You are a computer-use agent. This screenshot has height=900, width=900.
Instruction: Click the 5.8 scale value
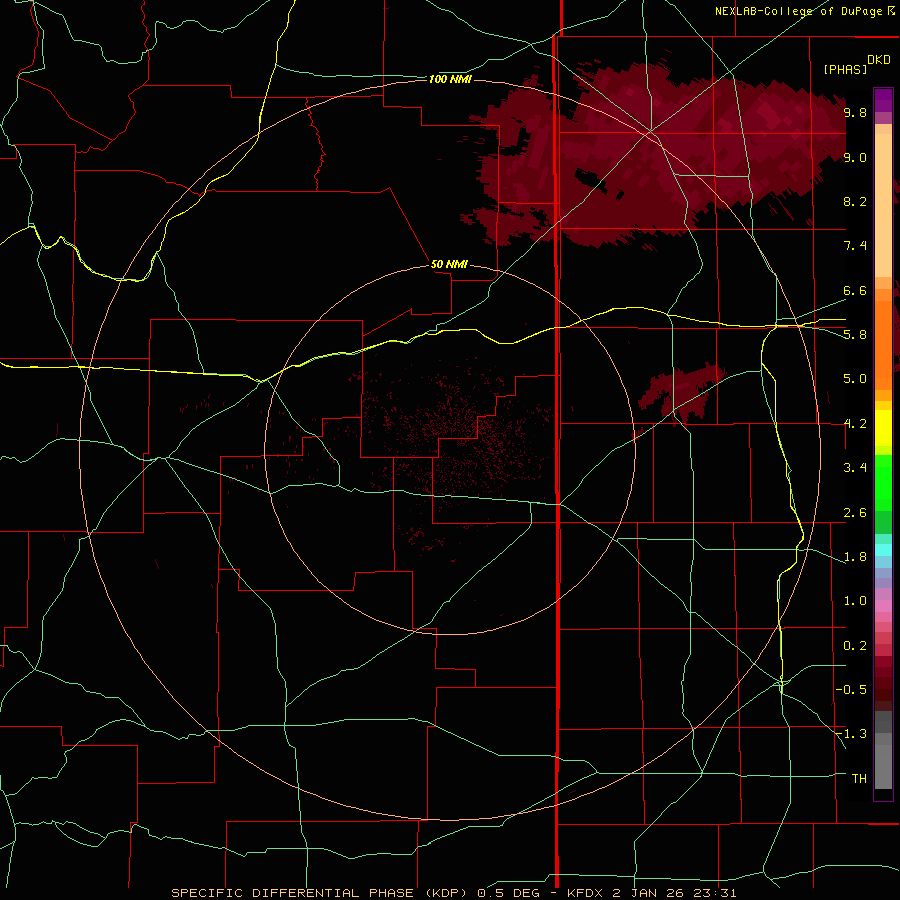[855, 335]
